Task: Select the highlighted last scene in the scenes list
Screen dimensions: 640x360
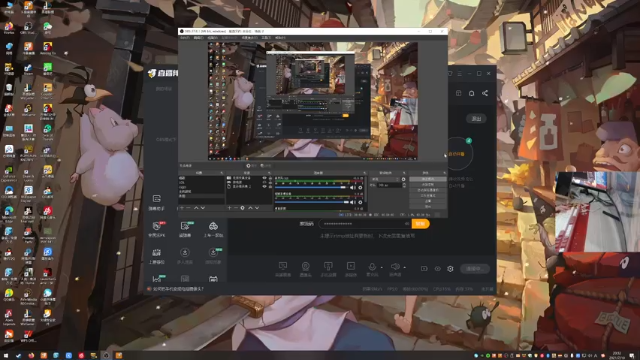Action: coord(202,196)
